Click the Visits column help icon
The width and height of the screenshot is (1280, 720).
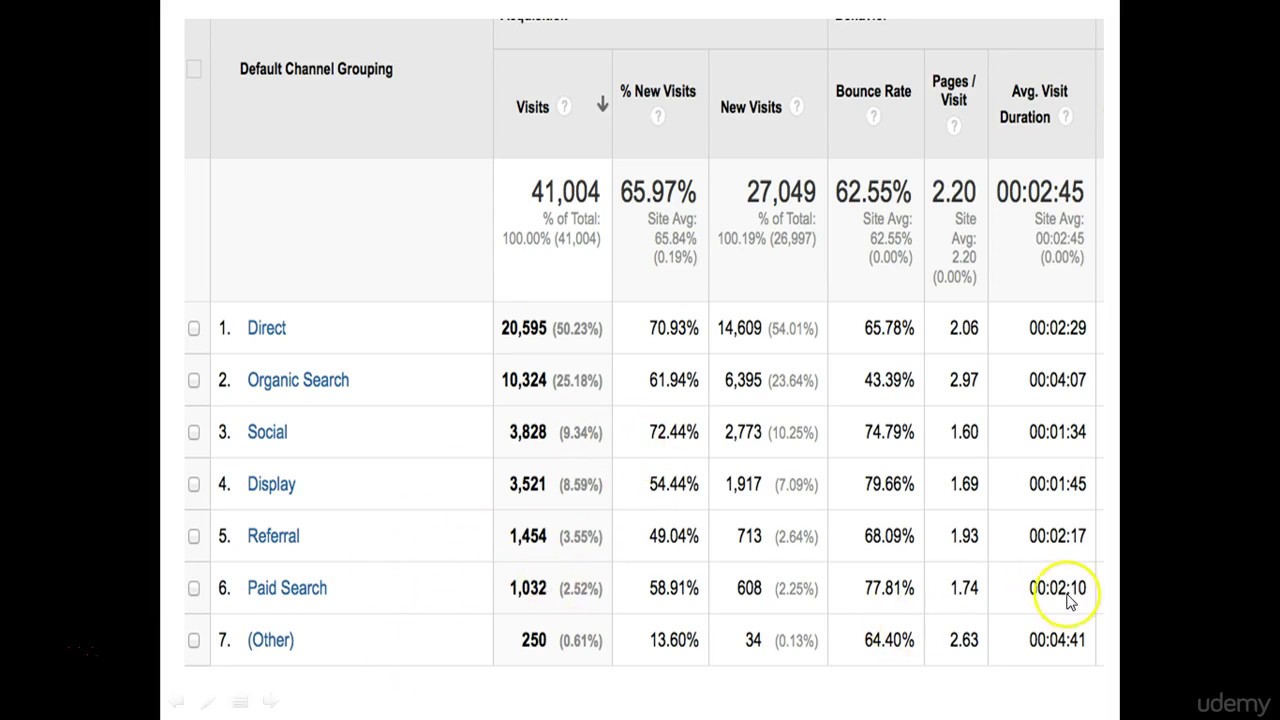(x=564, y=107)
